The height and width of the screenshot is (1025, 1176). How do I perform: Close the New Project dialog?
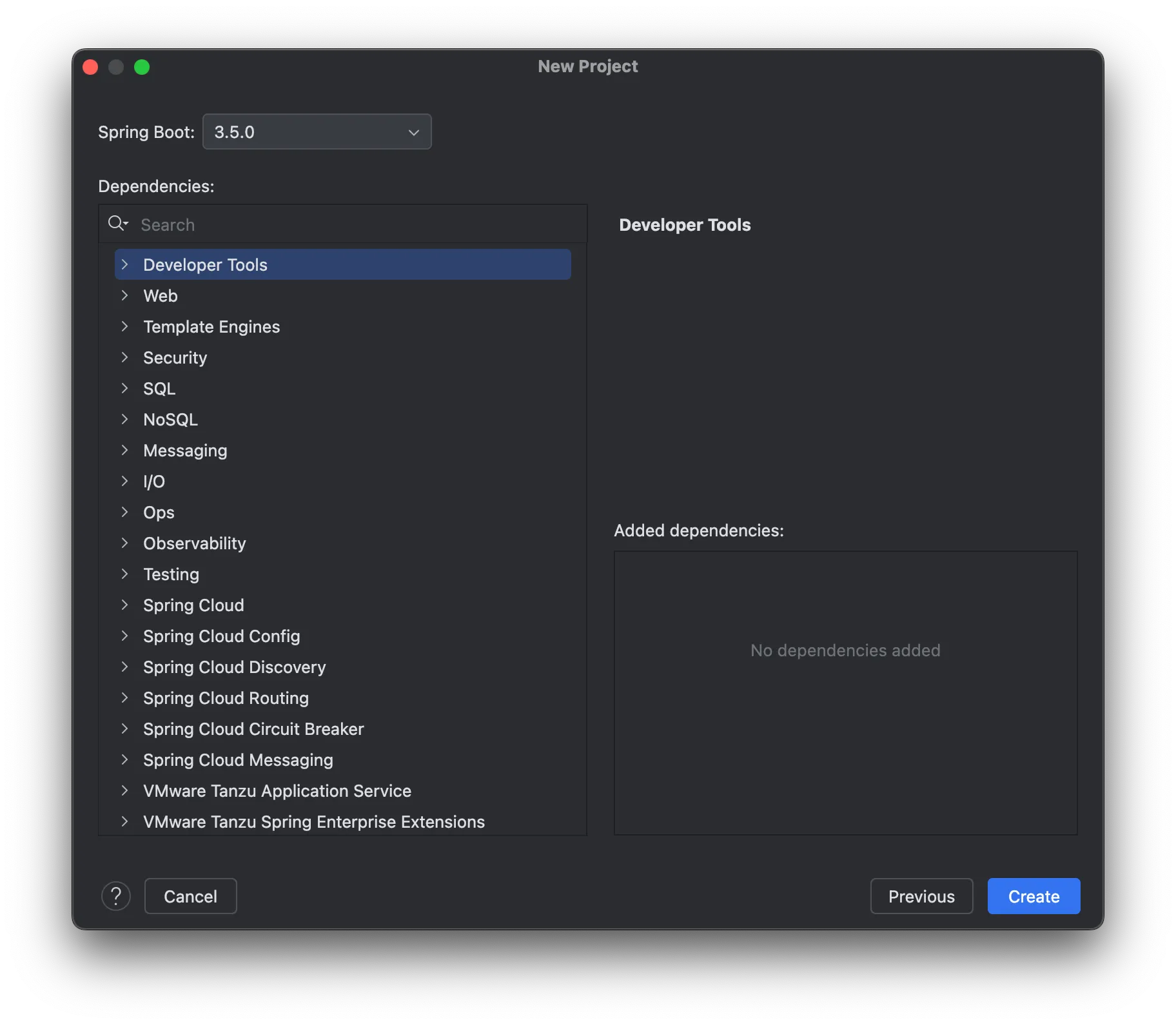pos(90,67)
